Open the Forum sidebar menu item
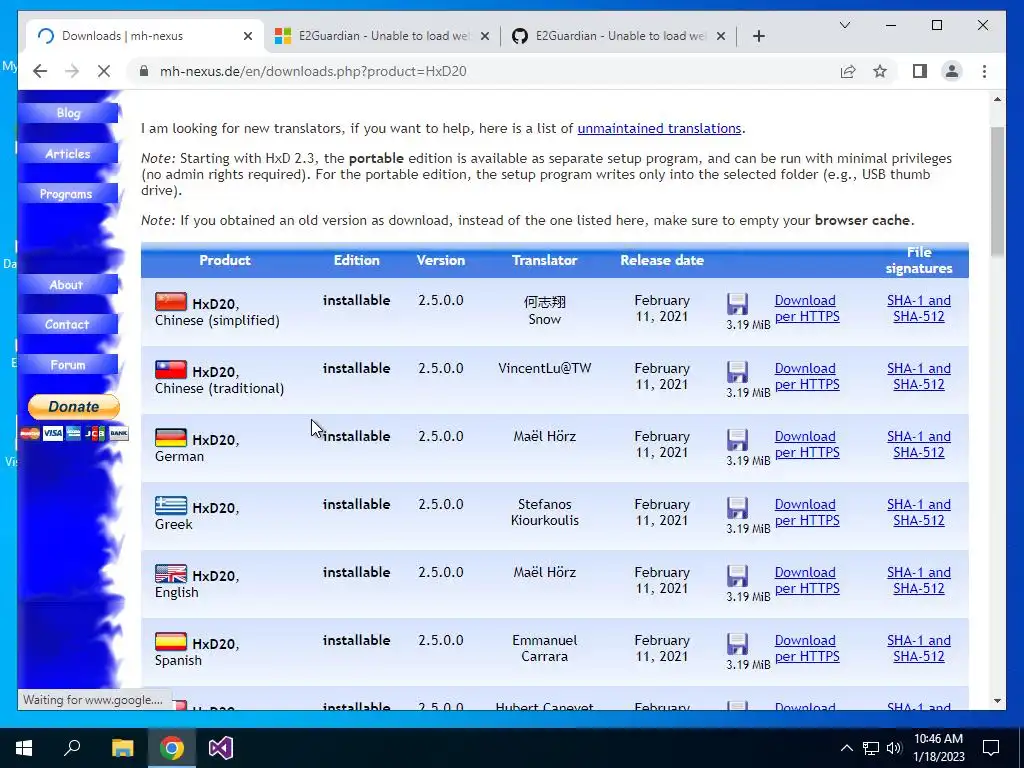 pos(68,365)
